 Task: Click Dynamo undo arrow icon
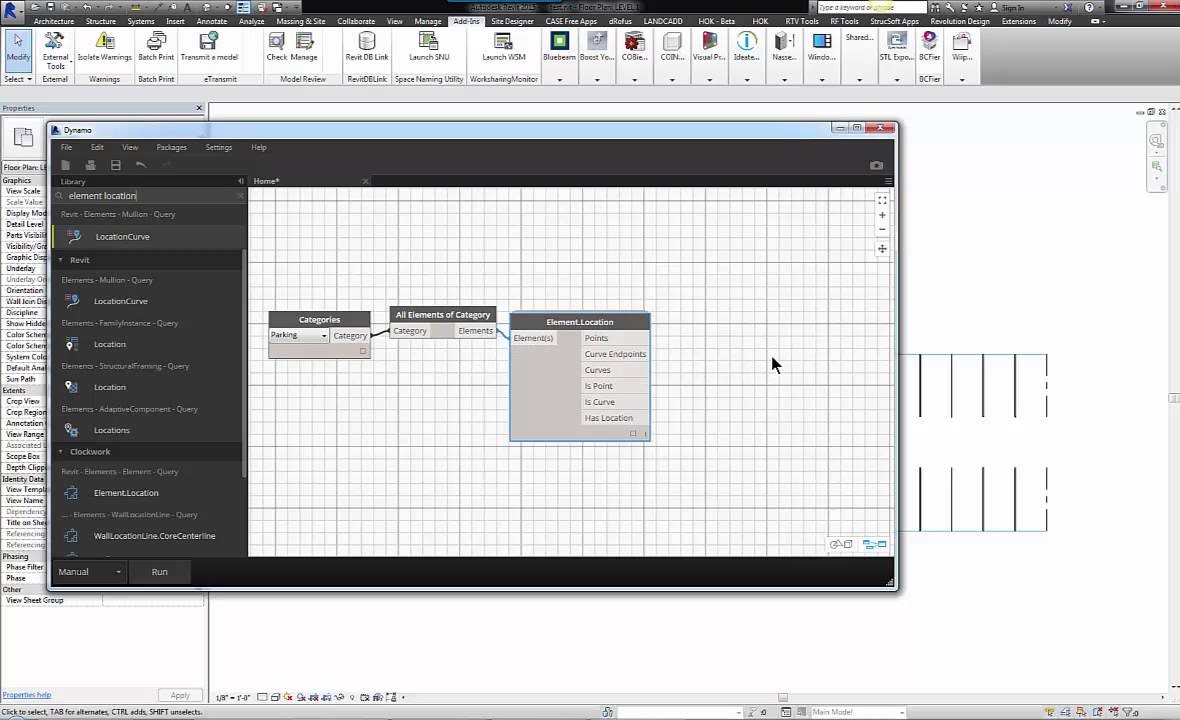(141, 165)
